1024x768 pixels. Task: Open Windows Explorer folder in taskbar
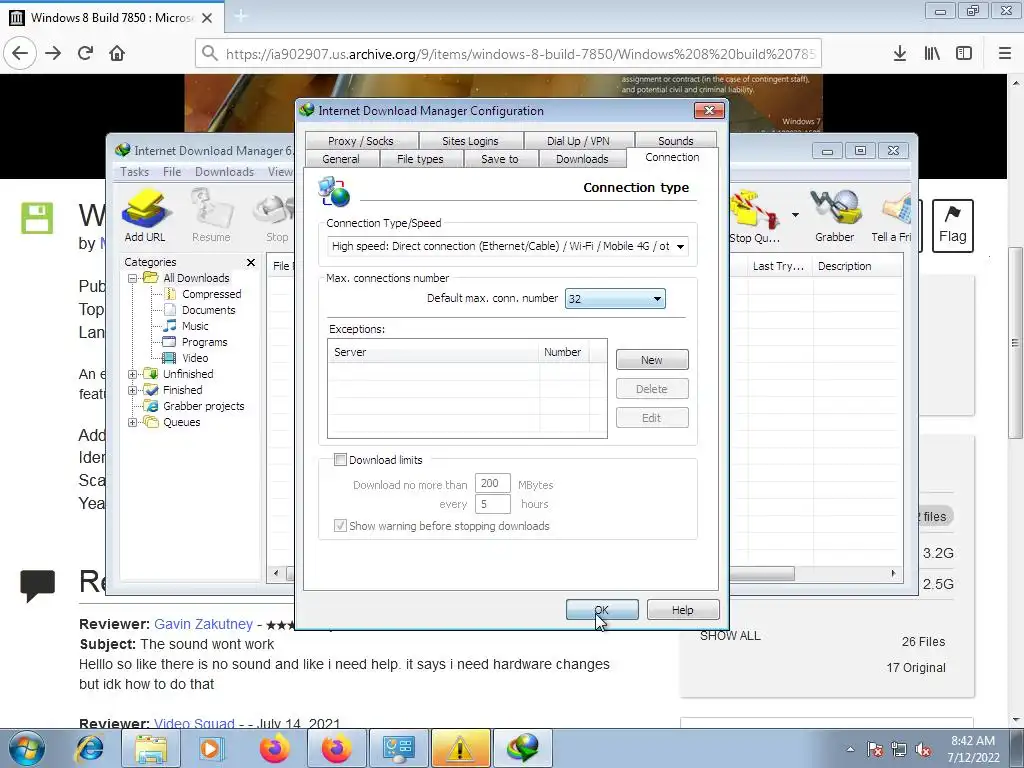152,748
